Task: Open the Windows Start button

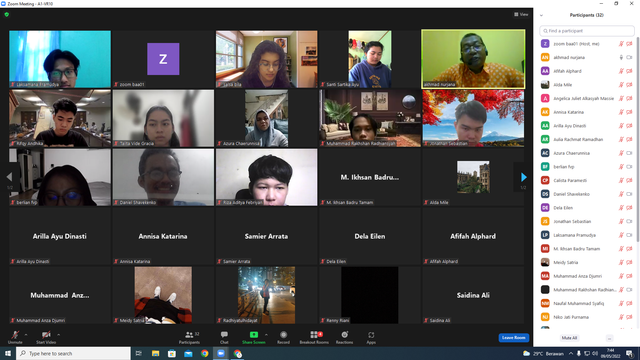Action: coord(8,353)
